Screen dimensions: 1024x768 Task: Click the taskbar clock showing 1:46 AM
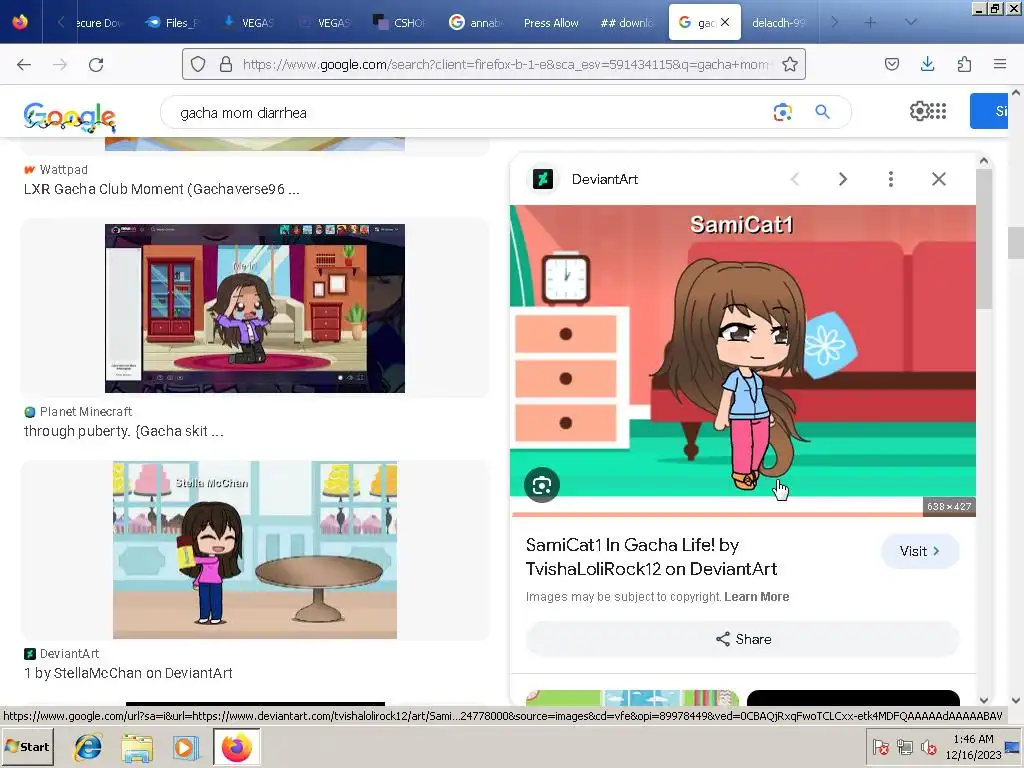pyautogui.click(x=973, y=746)
